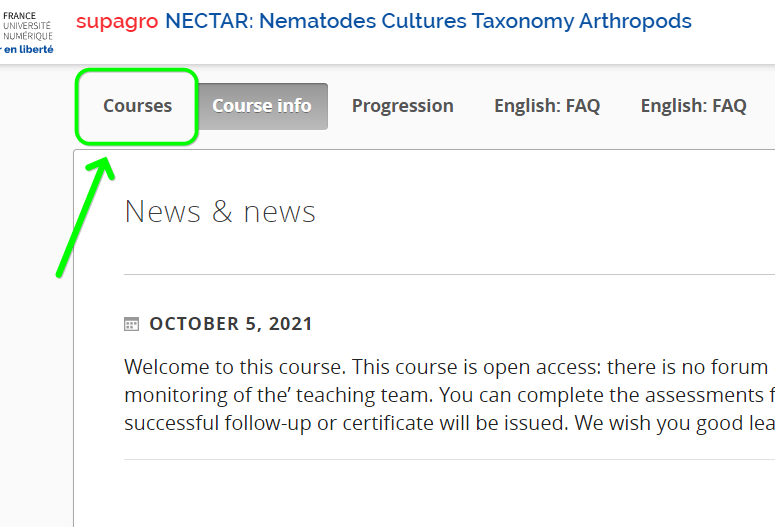Click the divider line below News heading
Image resolution: width=775 pixels, height=527 pixels.
(x=449, y=274)
